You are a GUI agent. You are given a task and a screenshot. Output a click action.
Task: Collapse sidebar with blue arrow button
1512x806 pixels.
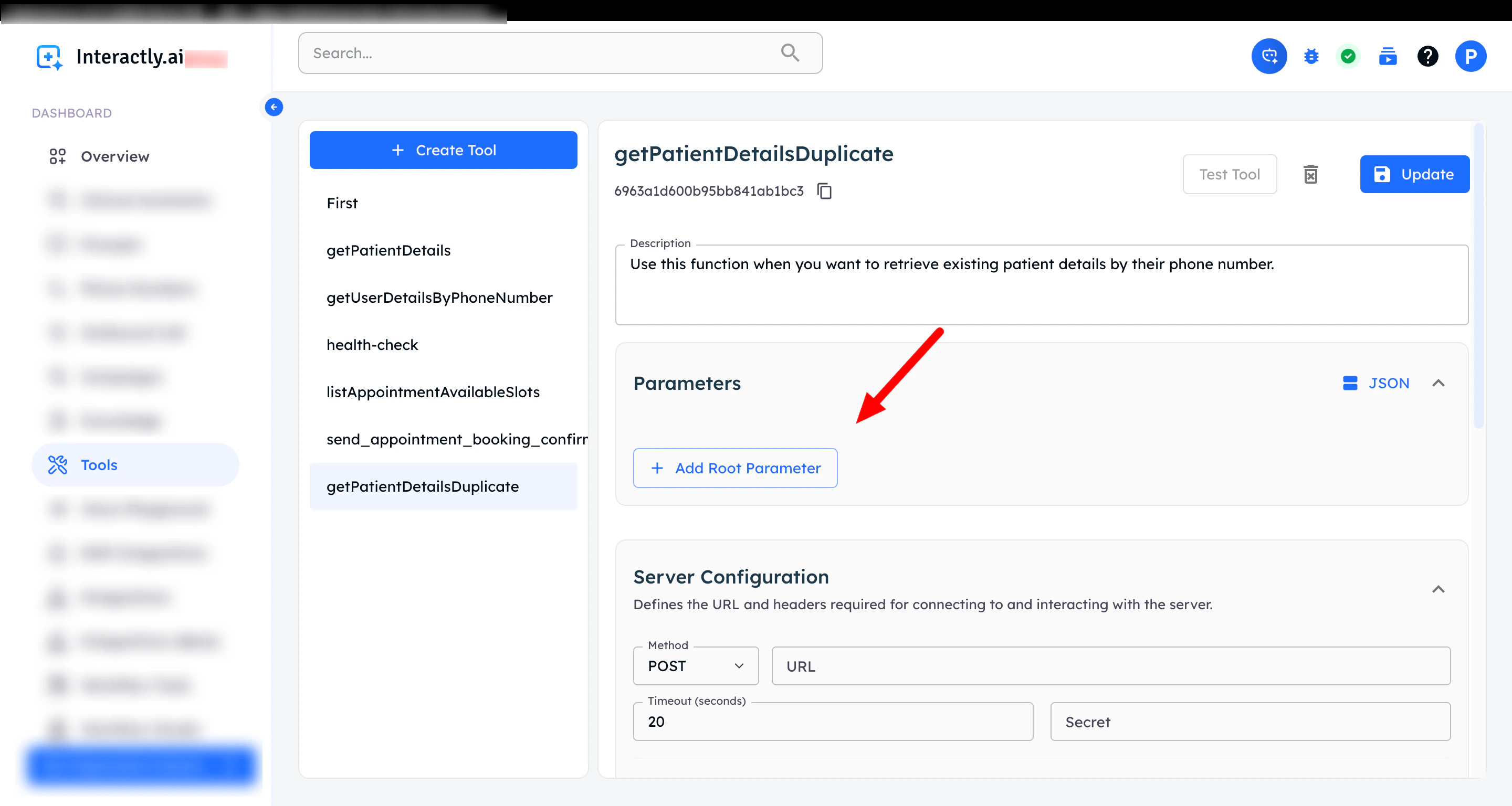click(x=274, y=108)
